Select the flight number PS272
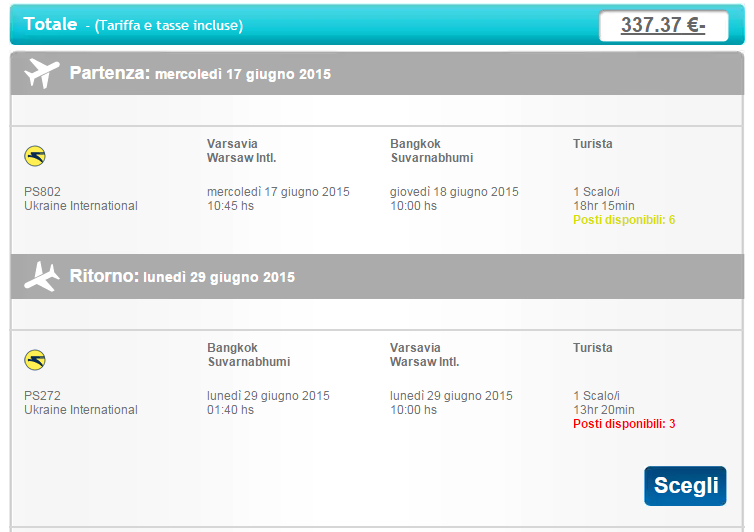754x532 pixels. [42, 395]
